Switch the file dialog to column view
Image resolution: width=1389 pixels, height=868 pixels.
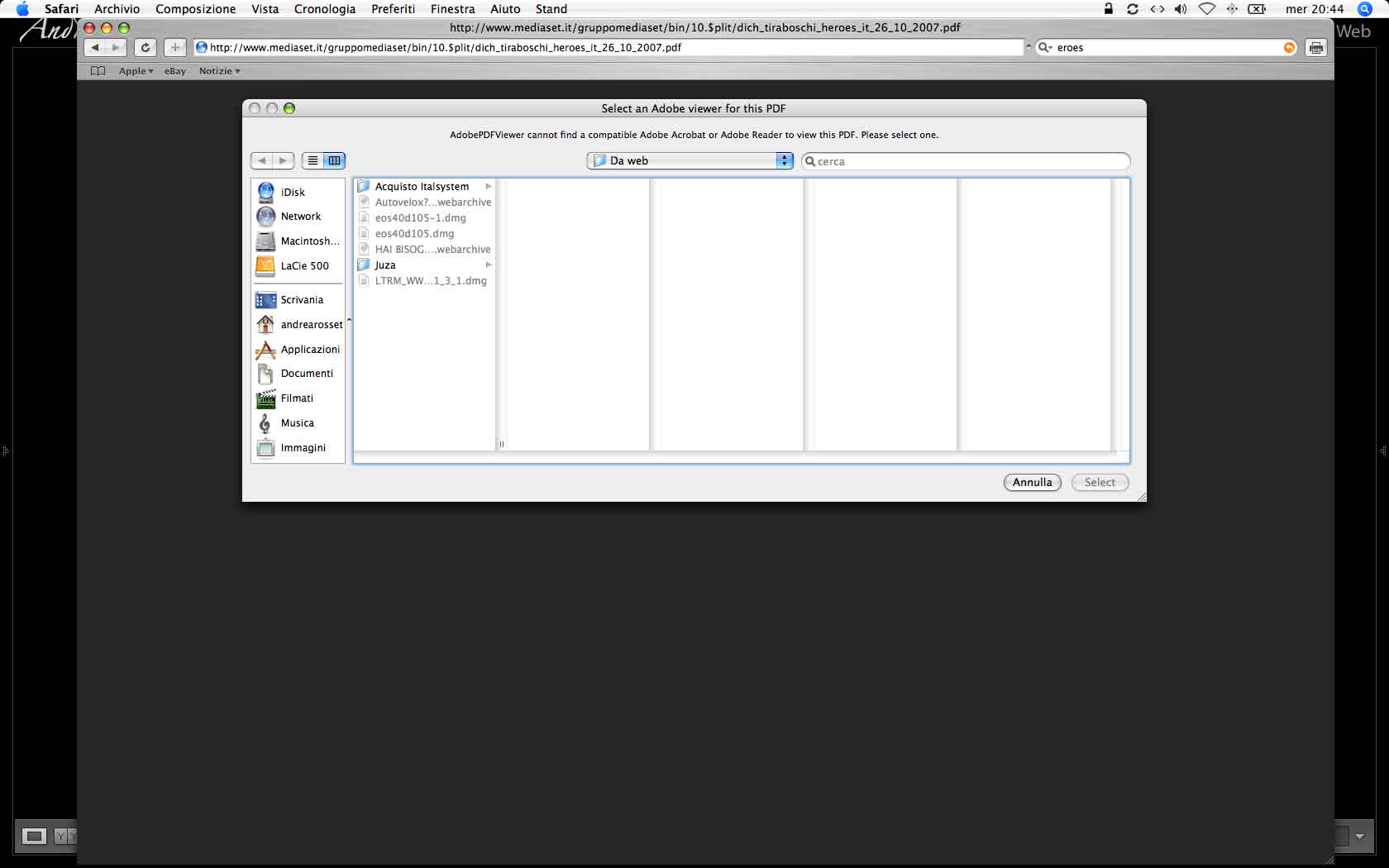point(334,160)
